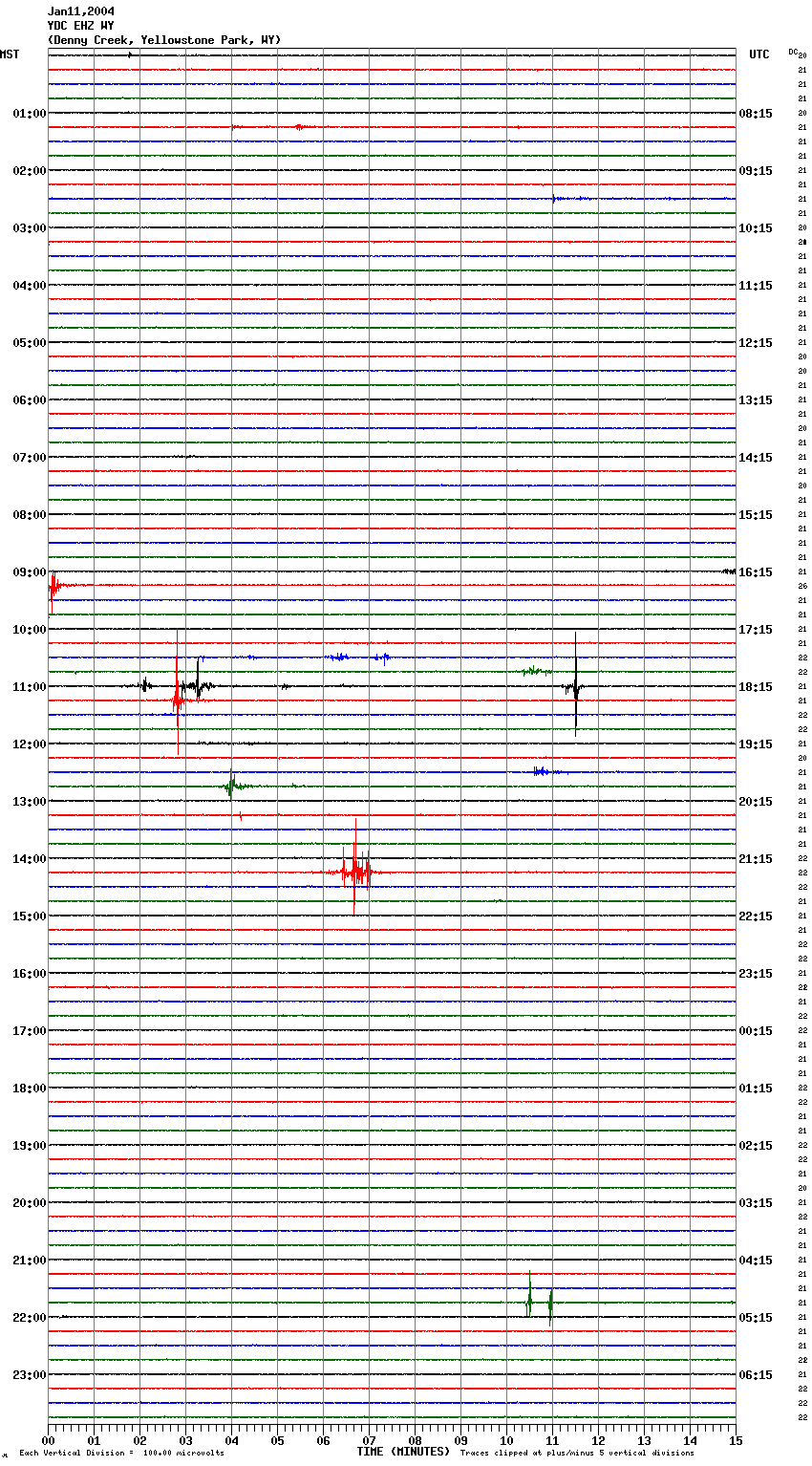This screenshot has height=1466, width=812.
Task: Click the 22:00 MST time label
Action: point(30,1318)
